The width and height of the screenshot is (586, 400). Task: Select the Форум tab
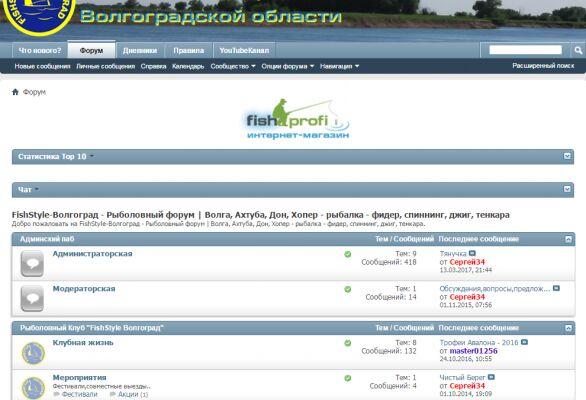[91, 50]
